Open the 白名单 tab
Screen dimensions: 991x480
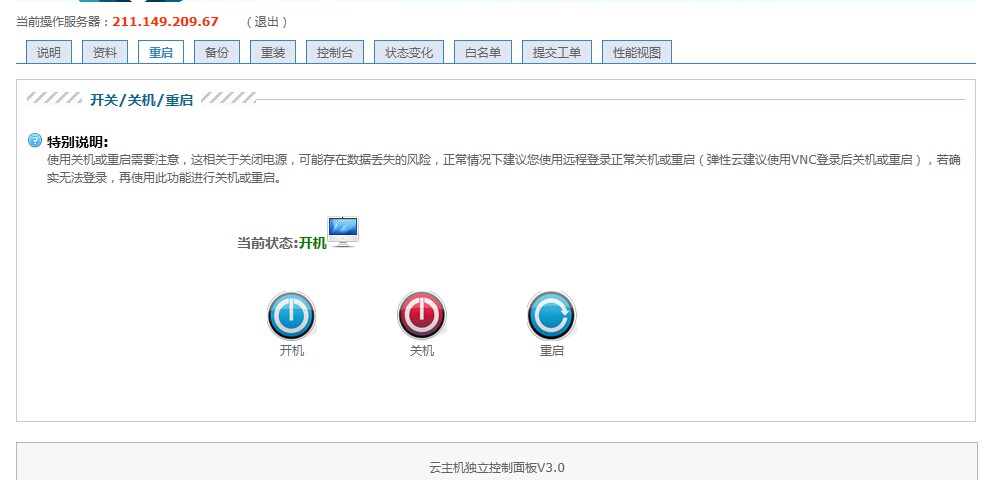[483, 52]
